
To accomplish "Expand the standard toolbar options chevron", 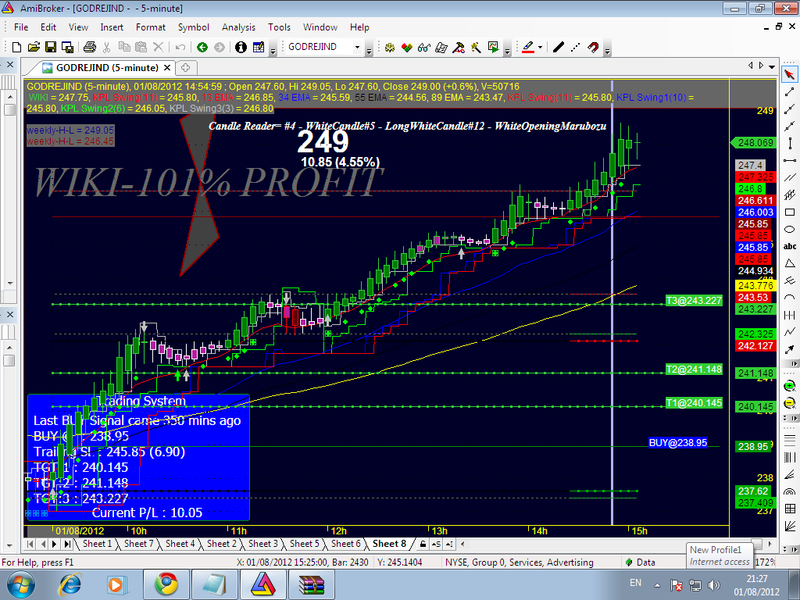I will click(x=273, y=49).
